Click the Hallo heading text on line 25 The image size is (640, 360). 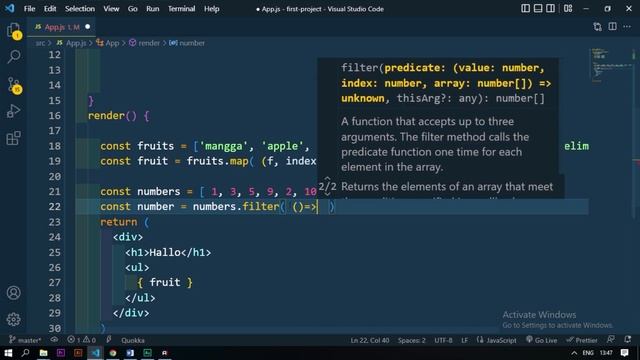point(165,253)
